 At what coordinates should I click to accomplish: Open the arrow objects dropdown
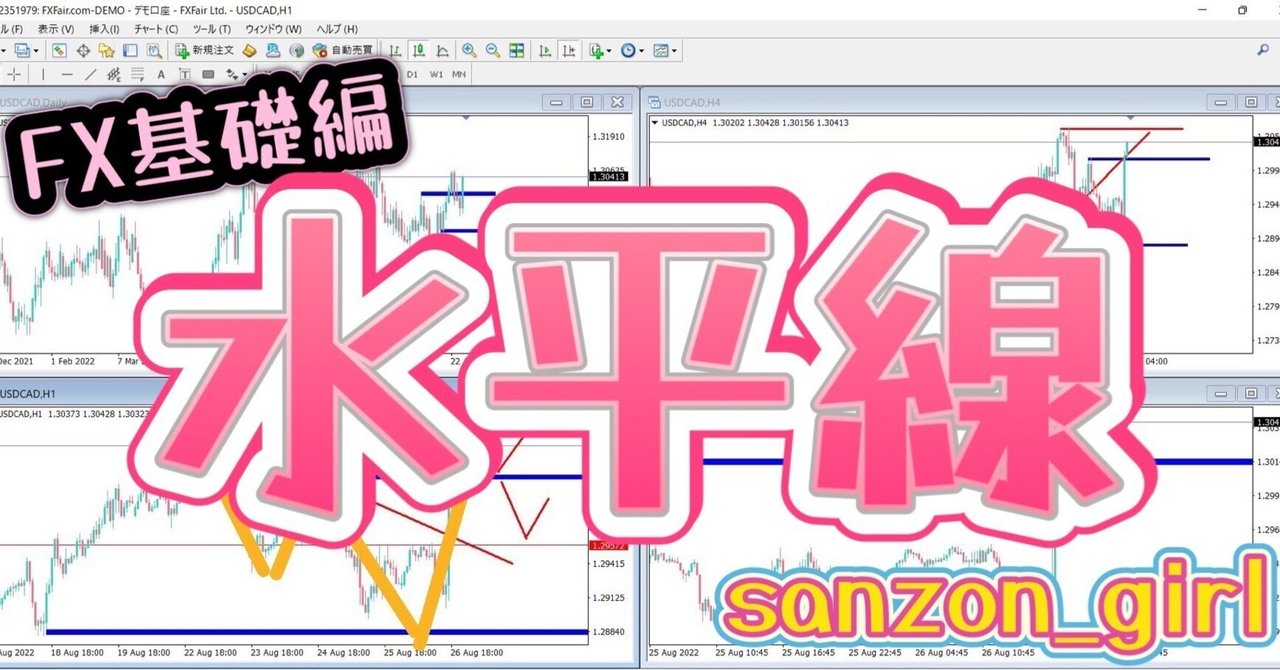[x=244, y=74]
